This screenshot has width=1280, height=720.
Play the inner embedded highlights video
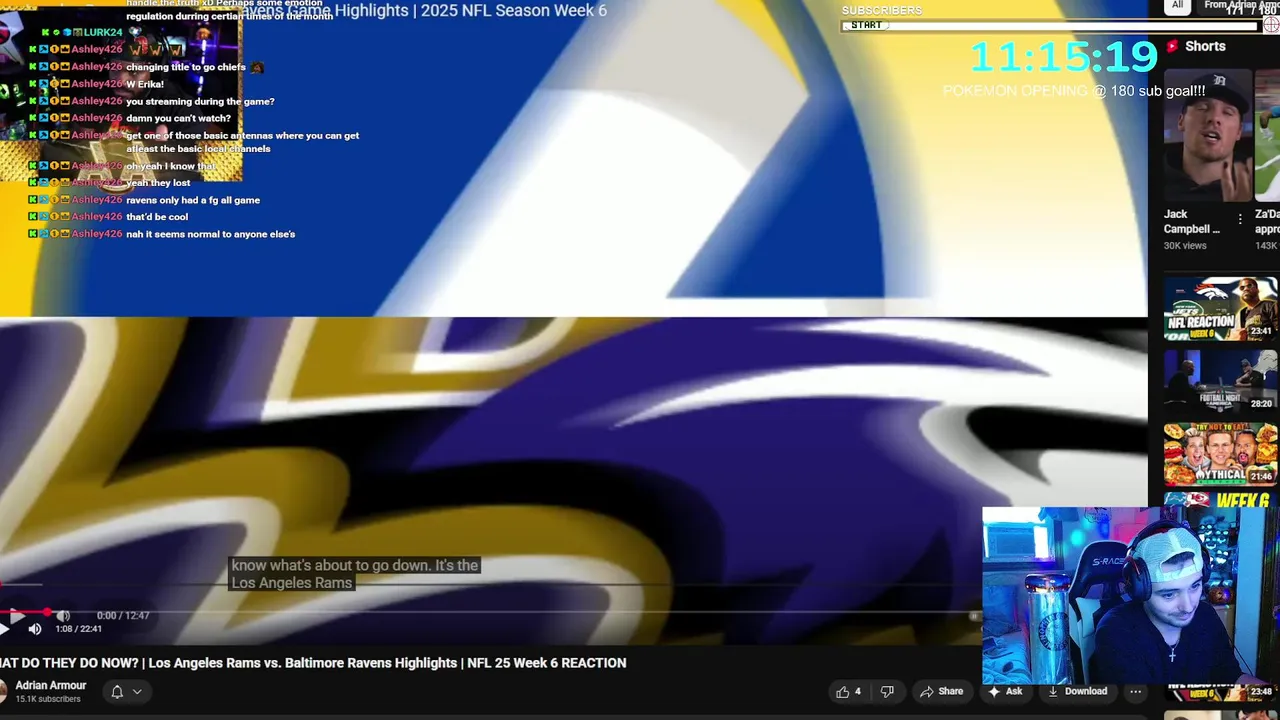pyautogui.click(x=17, y=615)
